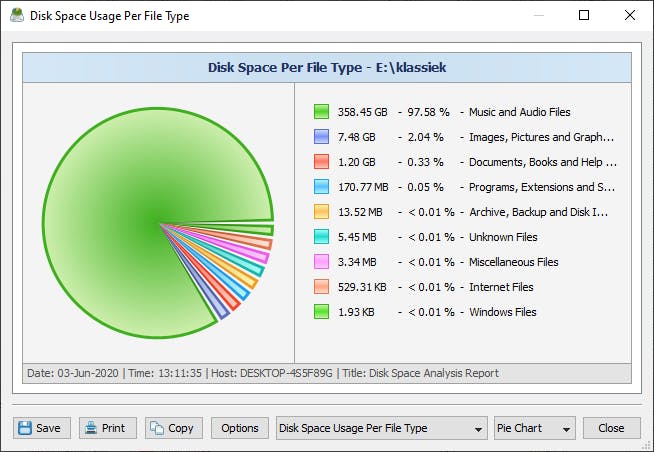Click the salmon Internet Files swatch
Screen dimensions: 654x452
coord(321,287)
